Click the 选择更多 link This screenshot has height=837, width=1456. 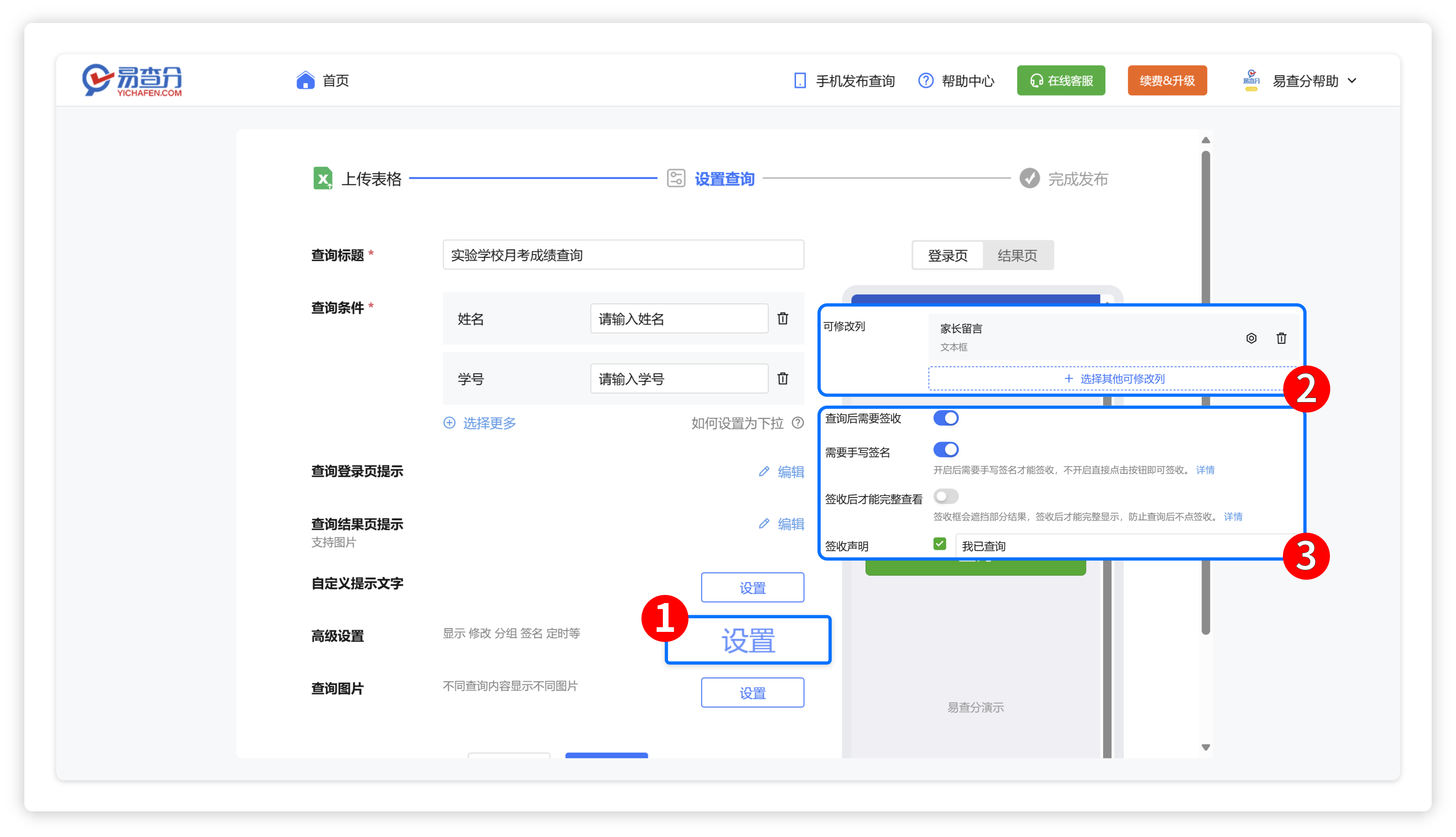pos(489,424)
